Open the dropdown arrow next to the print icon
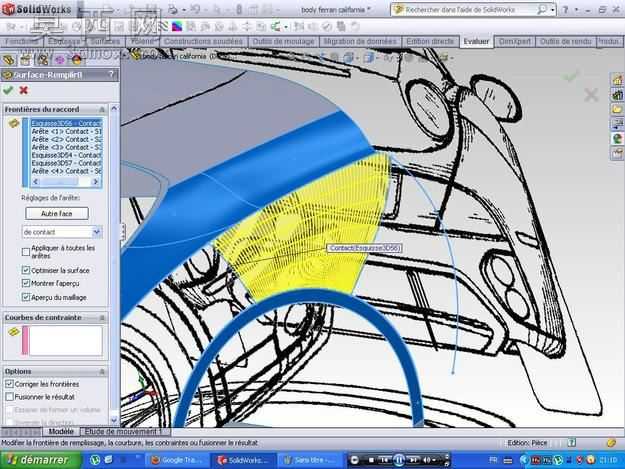The width and height of the screenshot is (625, 469). click(184, 10)
